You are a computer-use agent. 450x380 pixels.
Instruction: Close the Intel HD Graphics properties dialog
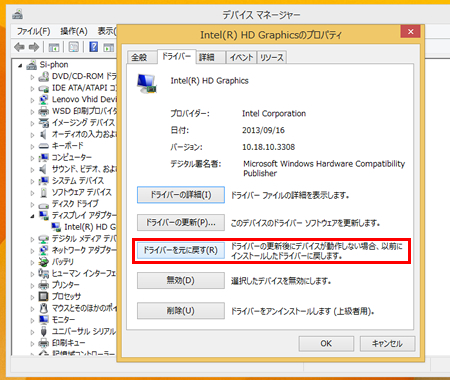[410, 32]
